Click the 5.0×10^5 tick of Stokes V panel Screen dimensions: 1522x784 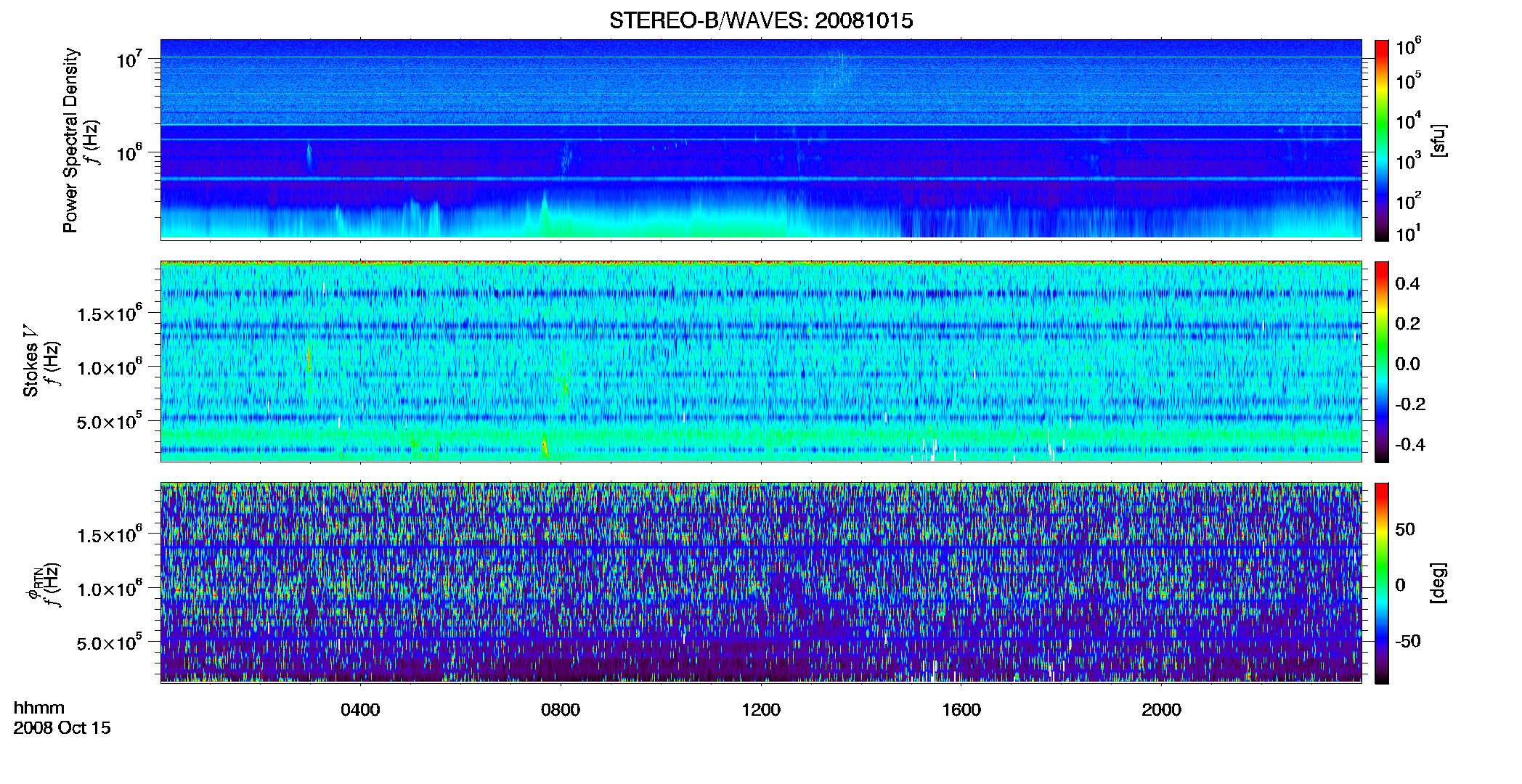[110, 421]
